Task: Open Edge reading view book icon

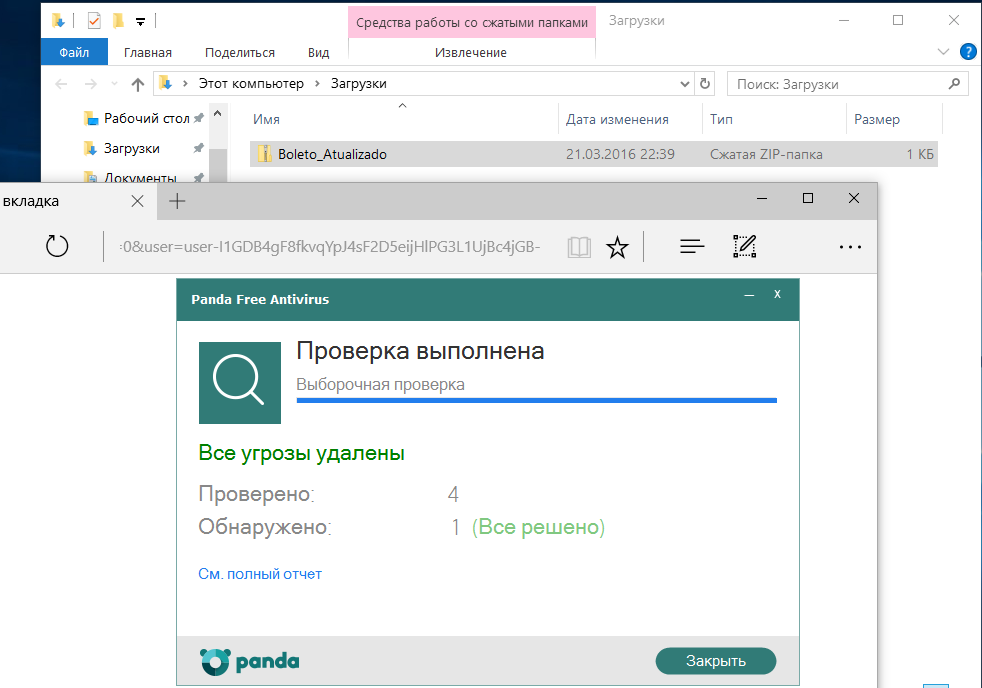Action: (x=579, y=247)
